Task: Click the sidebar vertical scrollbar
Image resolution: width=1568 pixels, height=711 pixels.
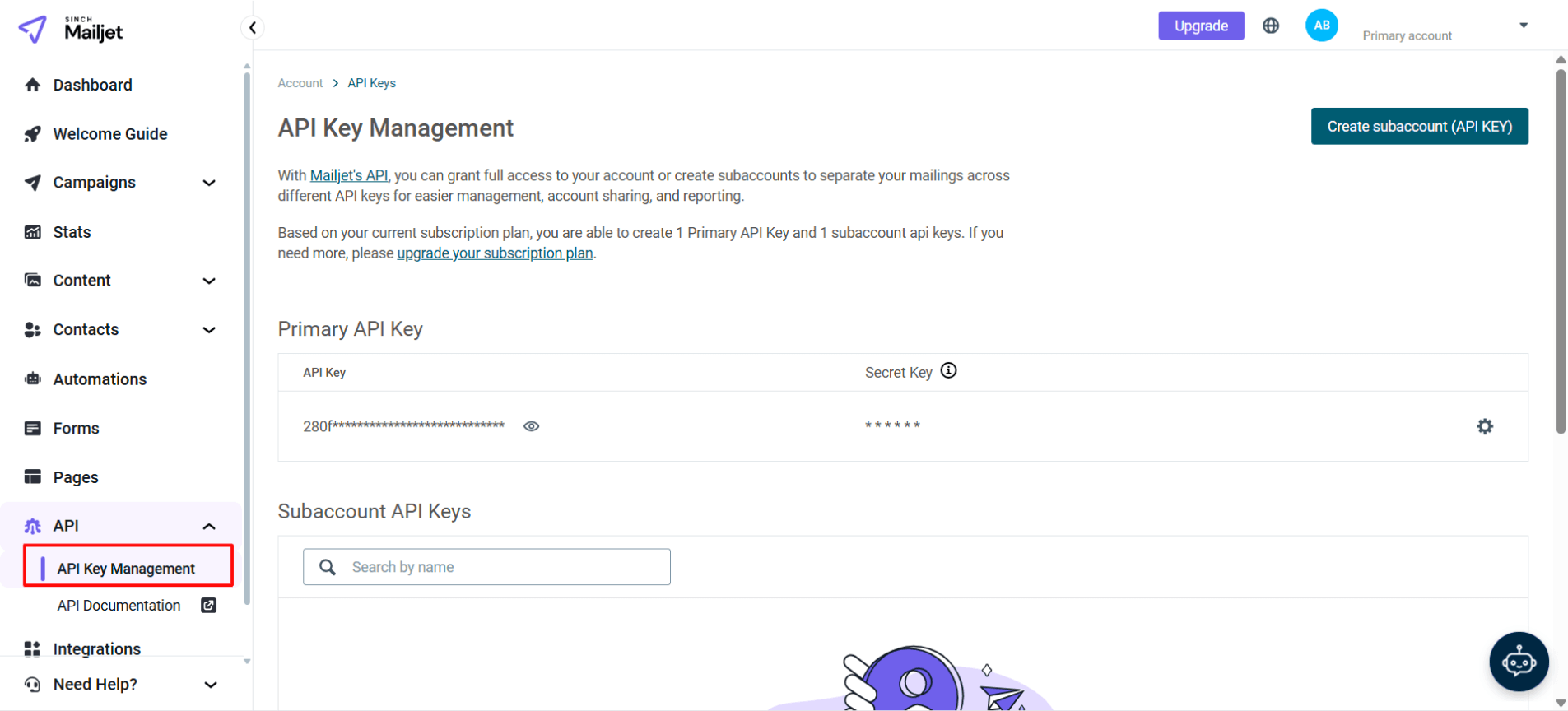Action: (247, 339)
